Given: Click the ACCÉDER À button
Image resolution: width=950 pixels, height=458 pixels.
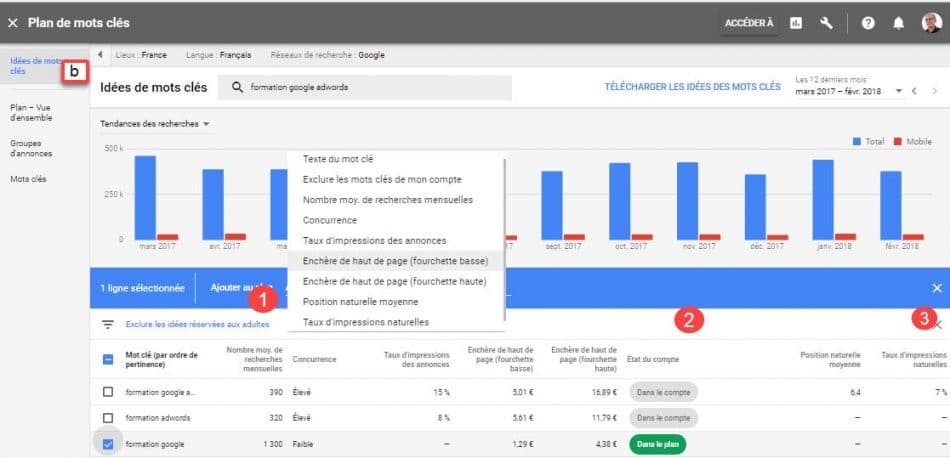Looking at the screenshot, I should click(x=749, y=23).
